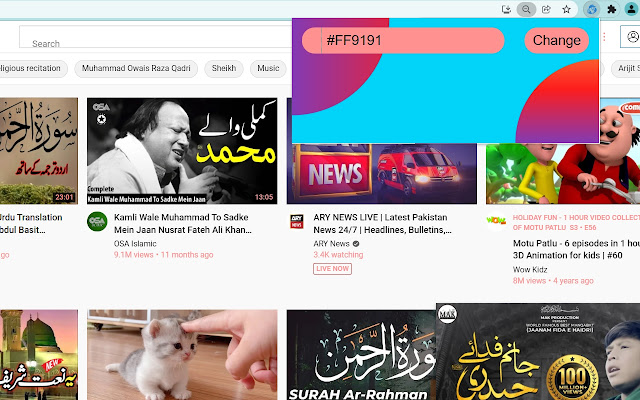Screen dimensions: 640x400
Task: Click the zoom magnifier icon in address bar
Action: pyautogui.click(x=526, y=9)
